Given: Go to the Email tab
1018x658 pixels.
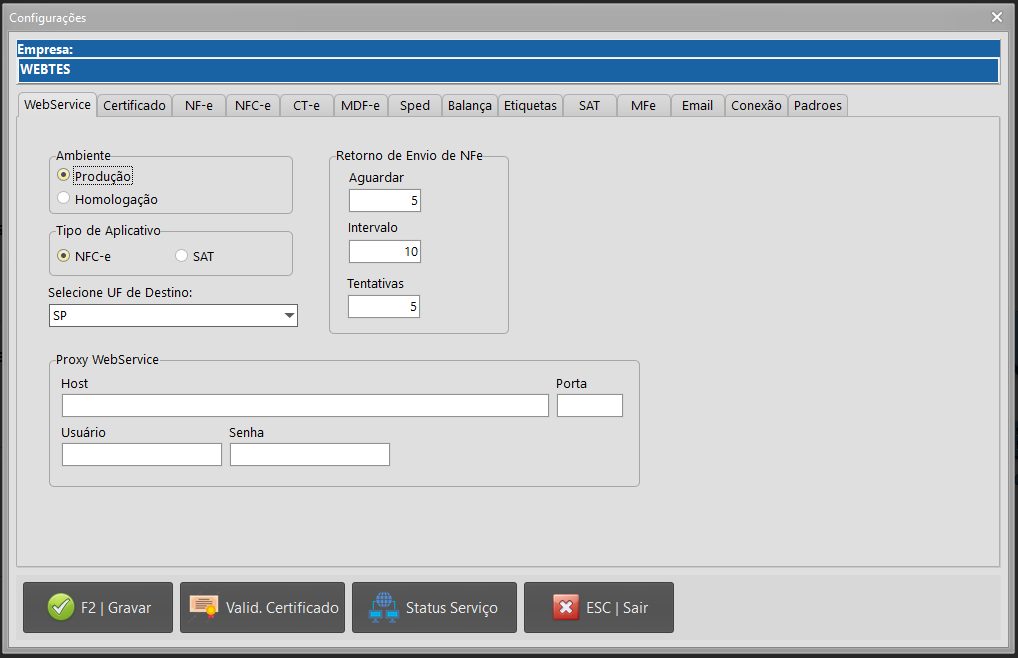Looking at the screenshot, I should (x=697, y=105).
